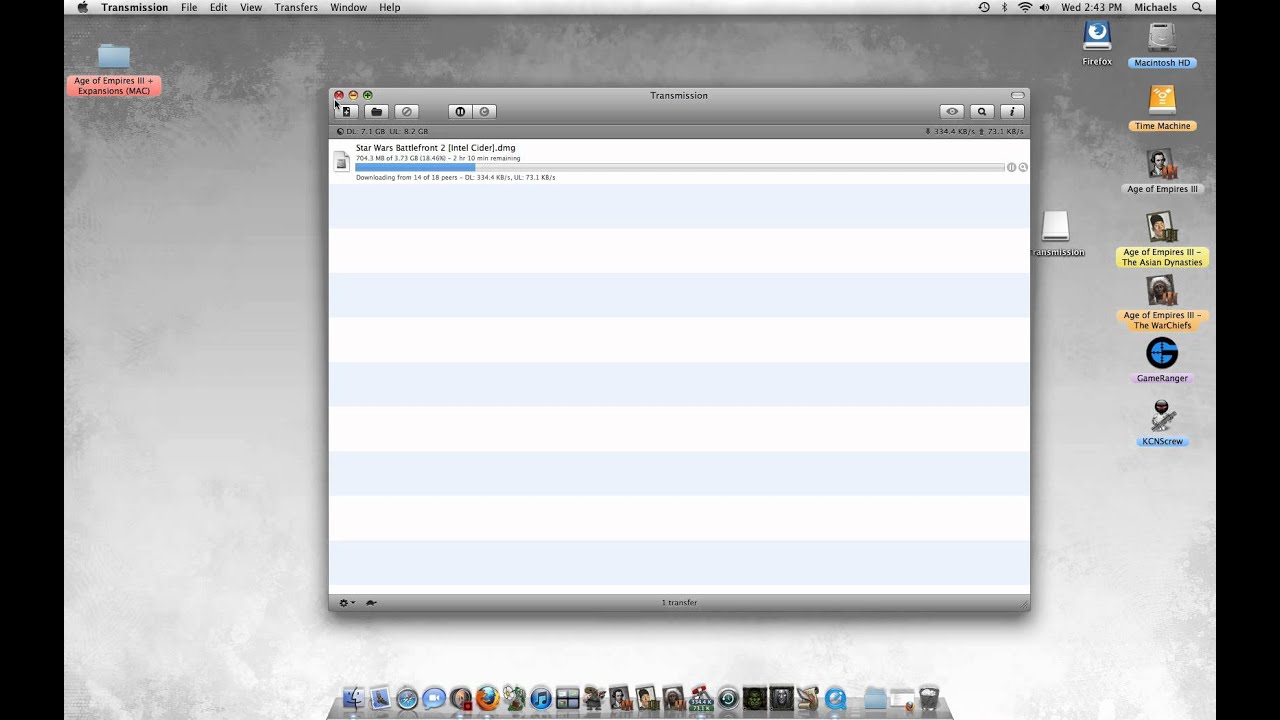Open the View menu
Screen dimensions: 1280x720
251,7
